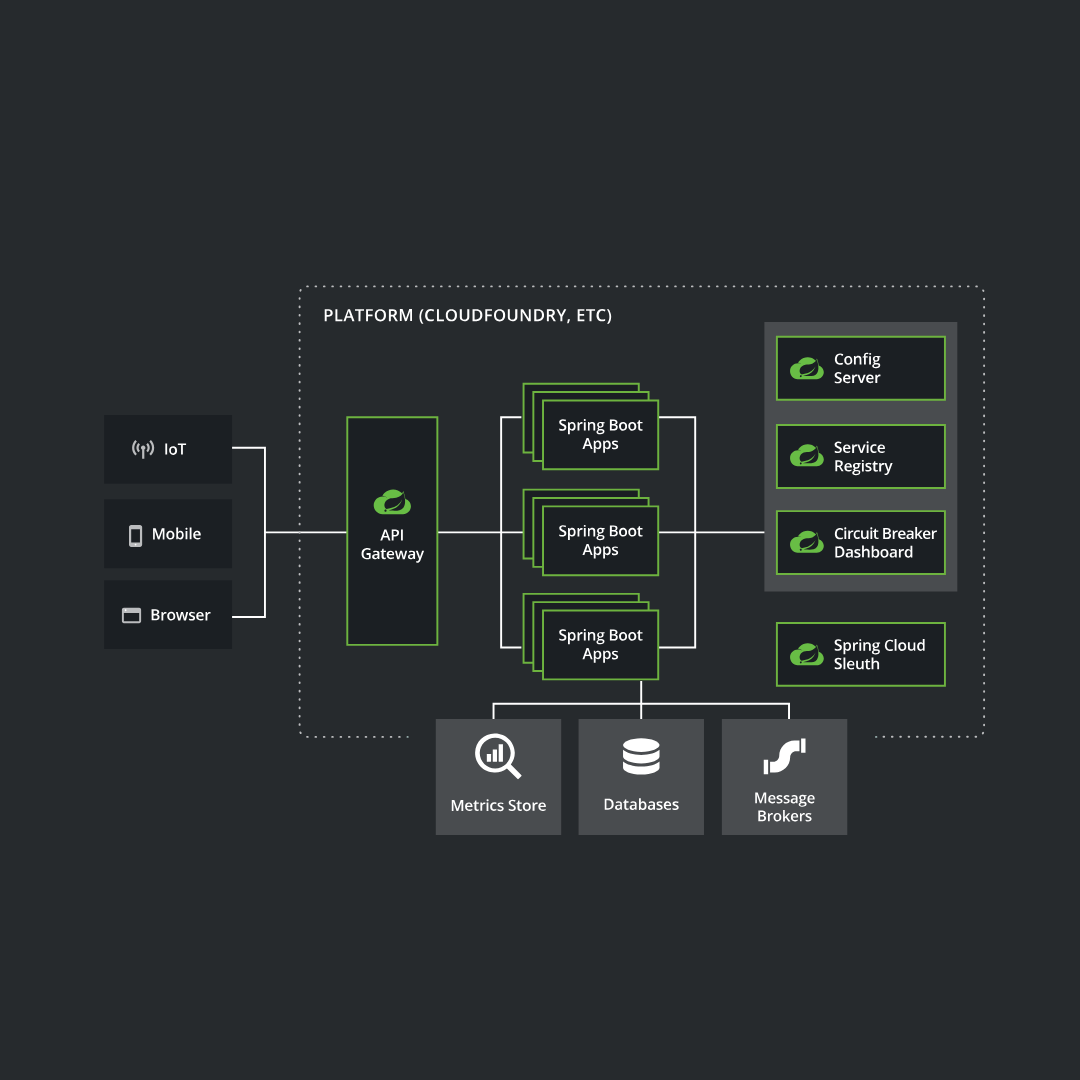Select the Message Brokers label
The height and width of the screenshot is (1080, 1080).
(785, 807)
